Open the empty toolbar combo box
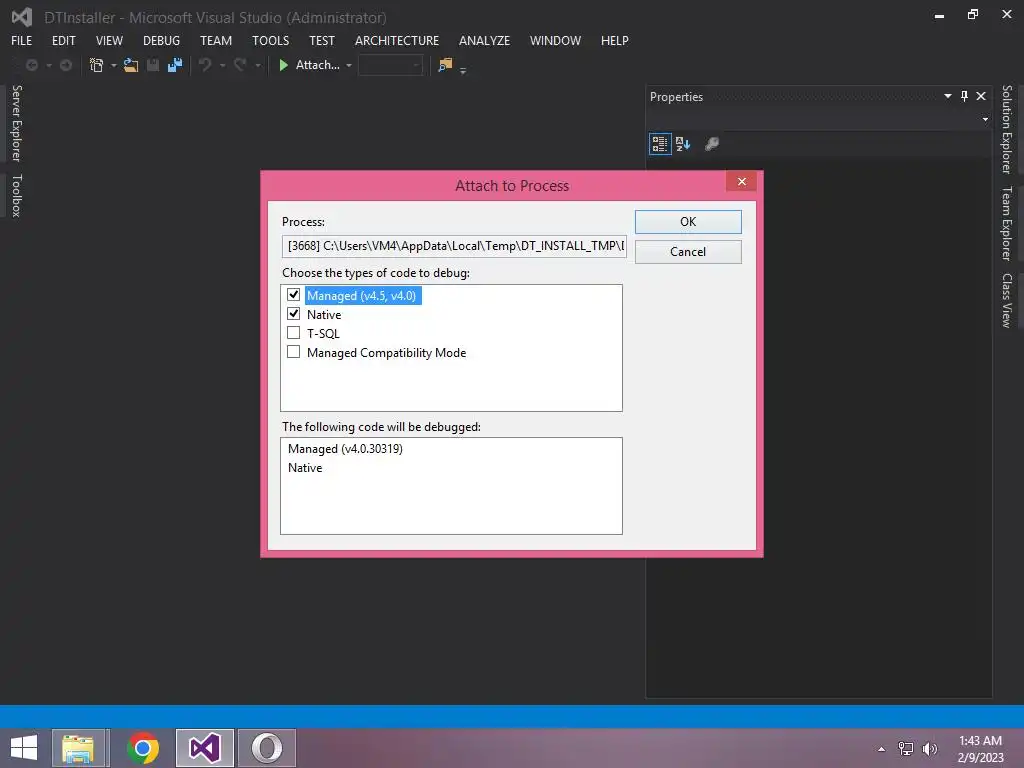This screenshot has height=768, width=1024. tap(391, 65)
